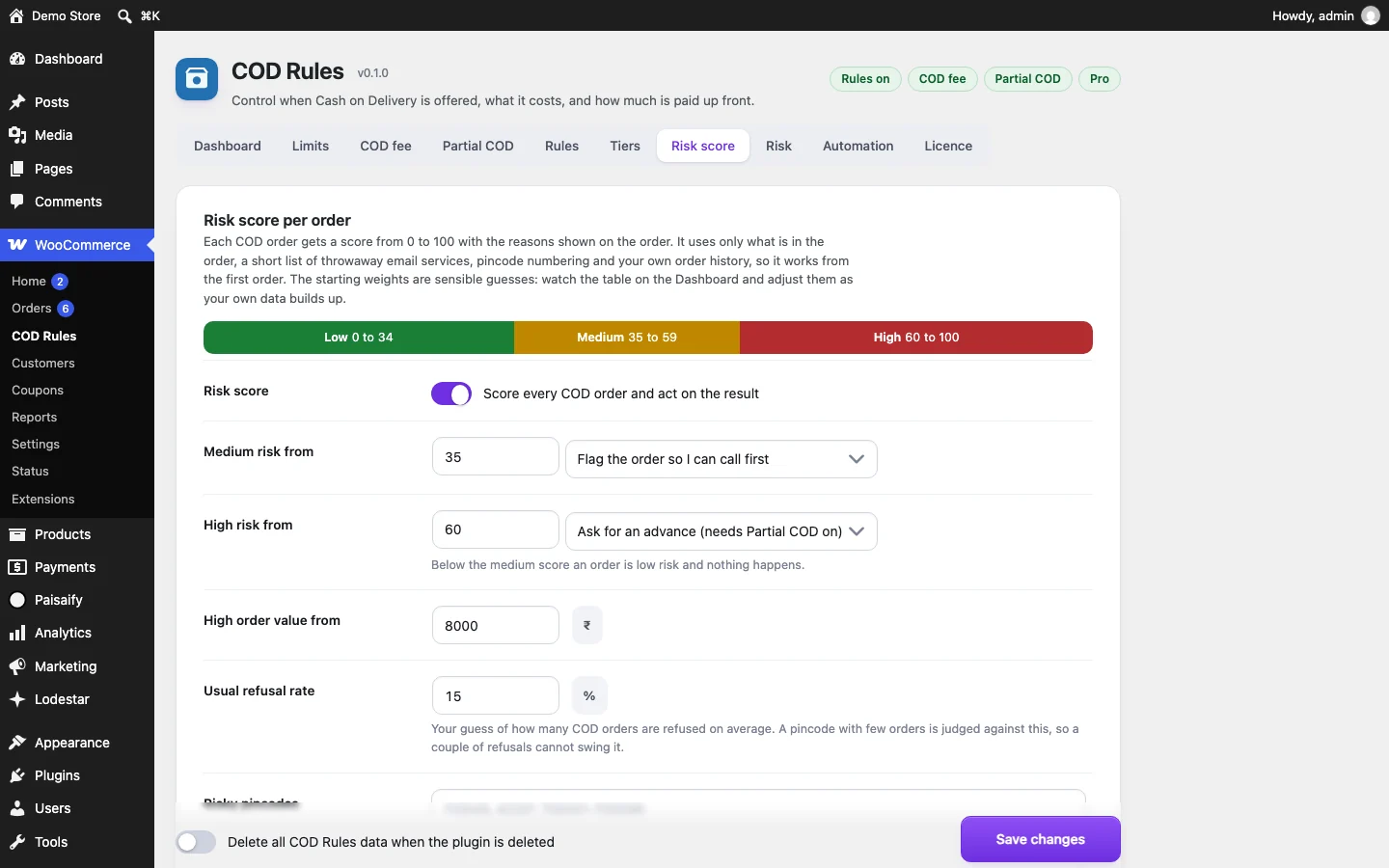
Task: Click the Usual refusal rate field
Action: click(496, 695)
